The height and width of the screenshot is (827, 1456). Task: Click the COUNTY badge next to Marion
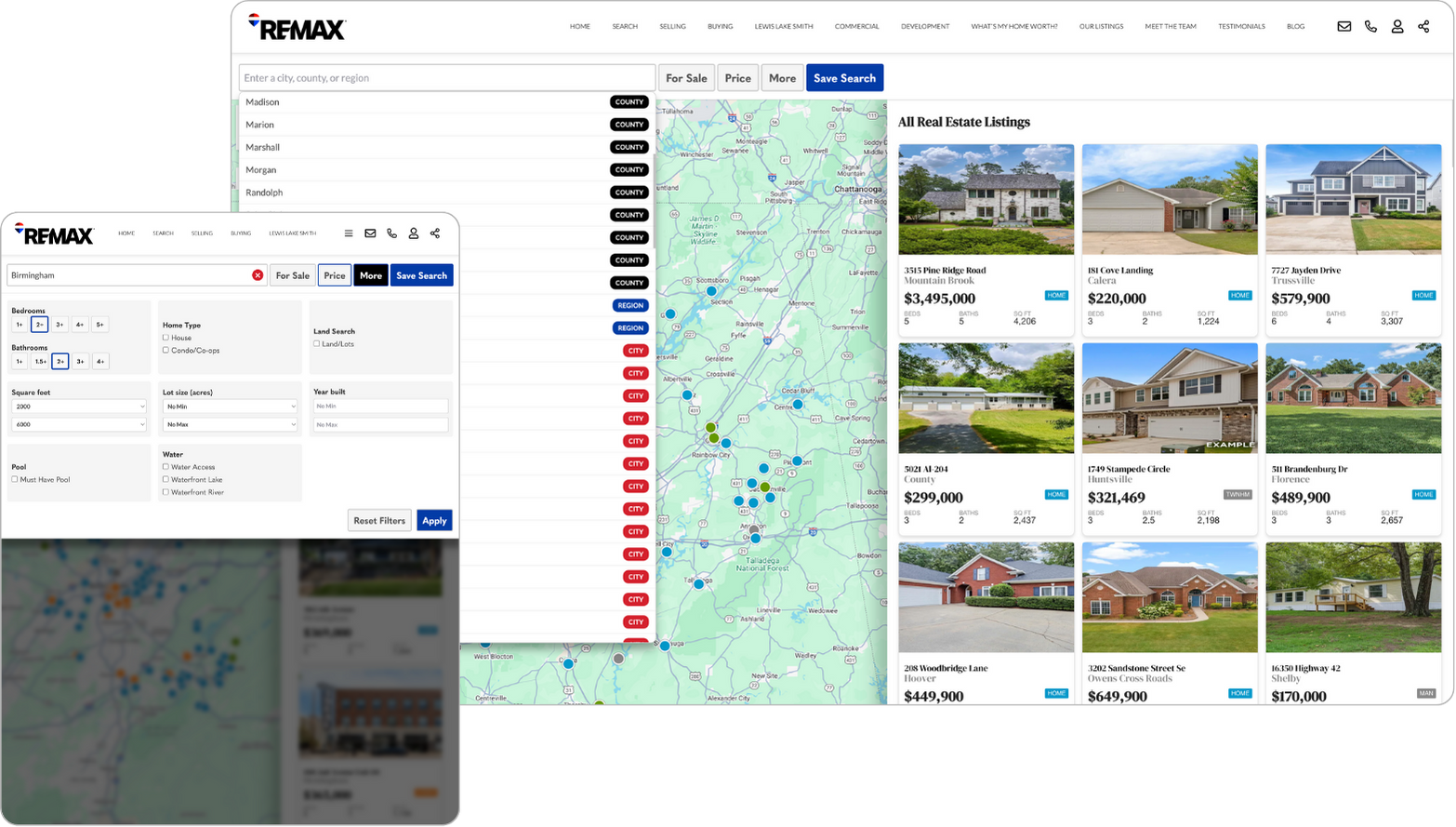click(629, 125)
